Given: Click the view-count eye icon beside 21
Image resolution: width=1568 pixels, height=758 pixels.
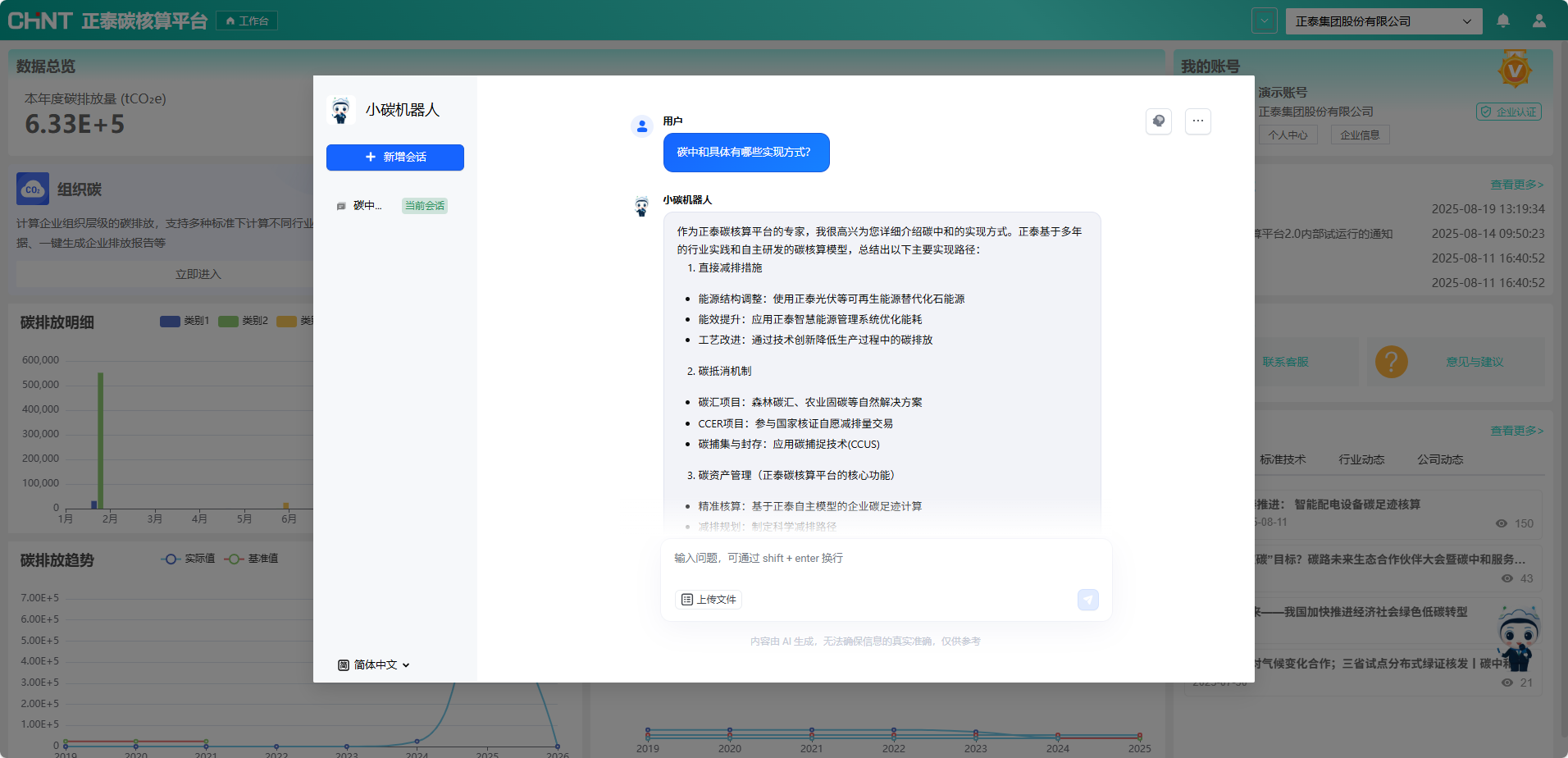Looking at the screenshot, I should pos(1507,683).
